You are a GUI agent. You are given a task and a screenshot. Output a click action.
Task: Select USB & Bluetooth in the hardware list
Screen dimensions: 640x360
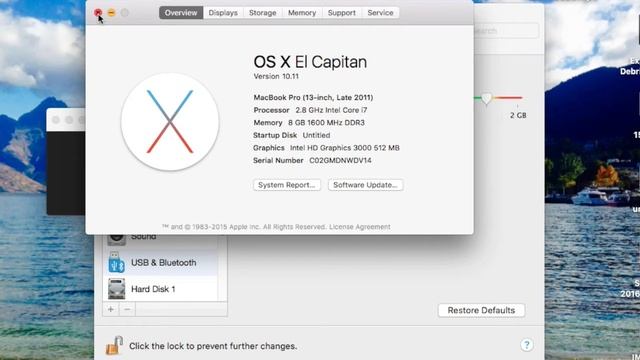pos(160,262)
